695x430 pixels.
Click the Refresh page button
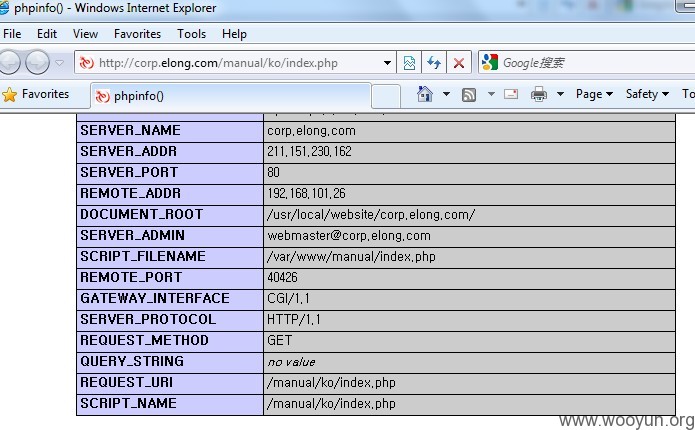click(x=433, y=63)
